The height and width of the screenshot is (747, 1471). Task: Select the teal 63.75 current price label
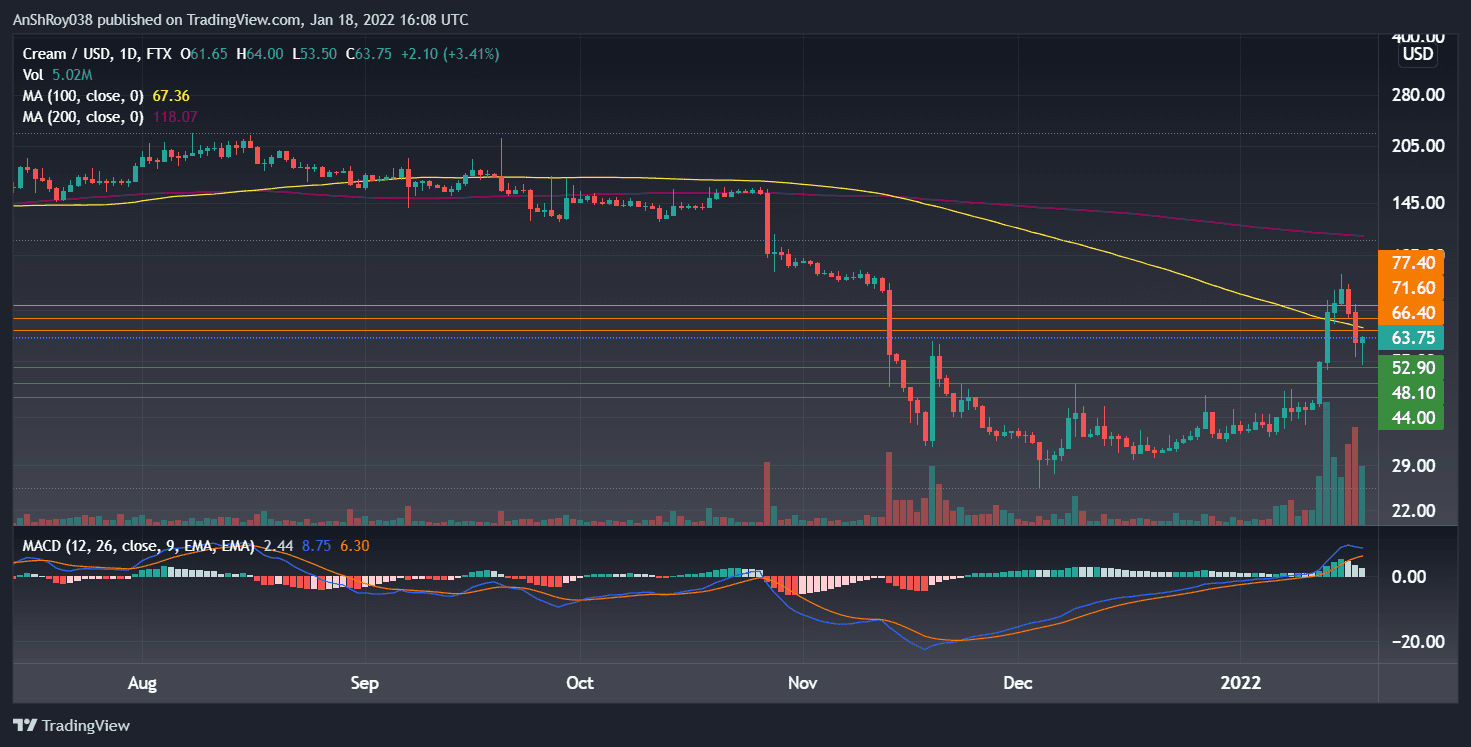1411,338
